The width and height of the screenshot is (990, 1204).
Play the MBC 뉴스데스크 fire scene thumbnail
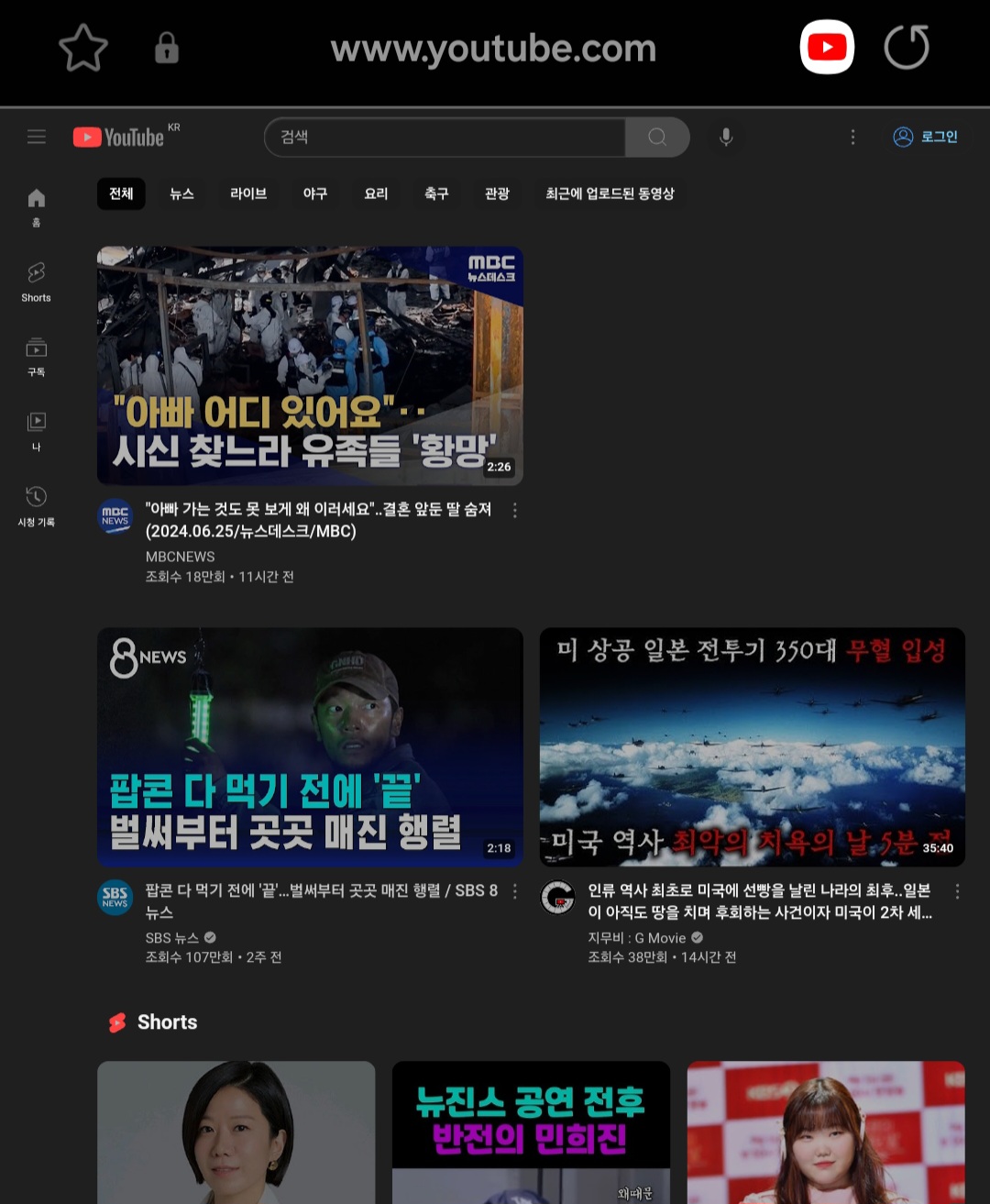coord(310,365)
